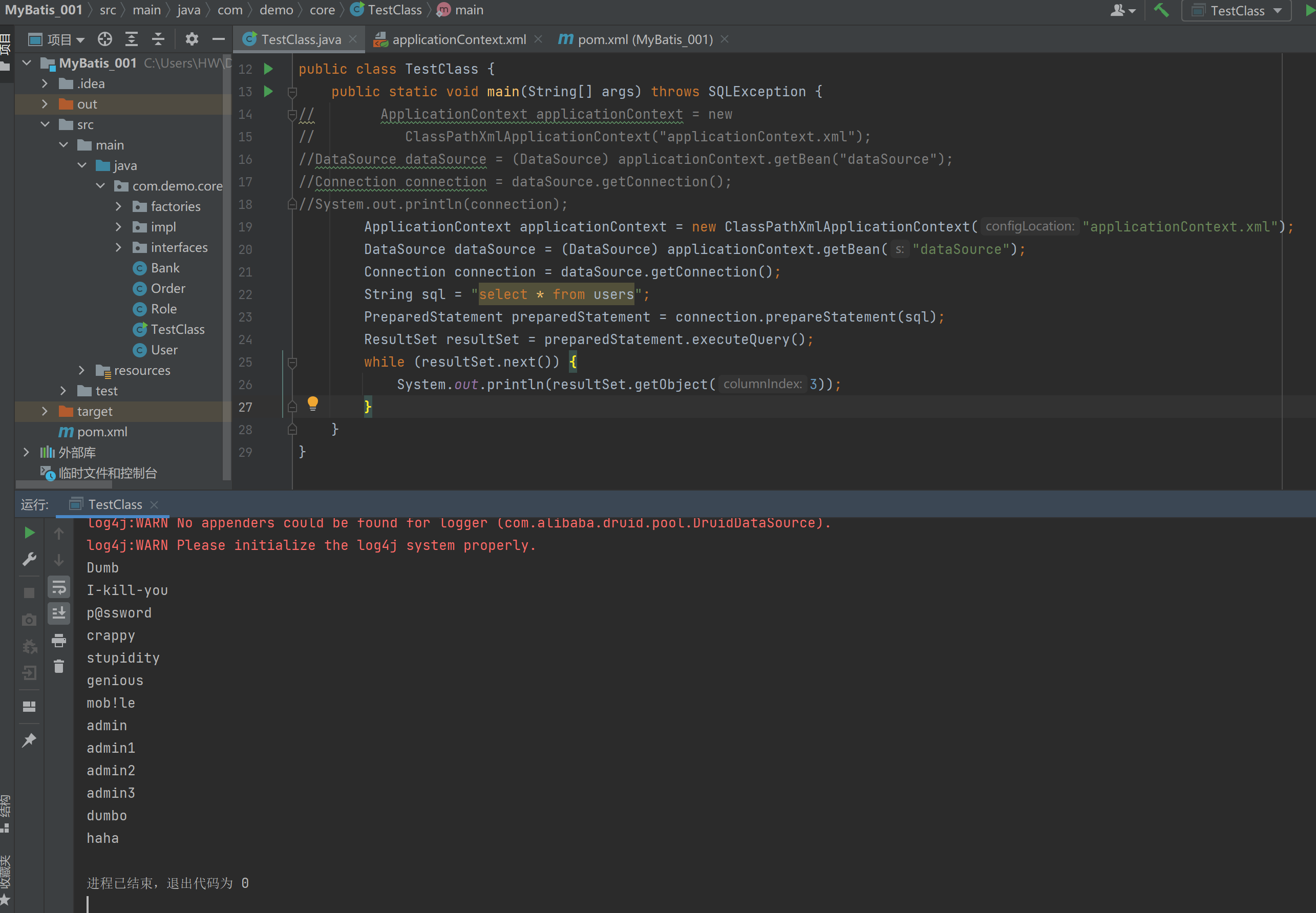
Task: Click the console print icon
Action: (x=58, y=640)
